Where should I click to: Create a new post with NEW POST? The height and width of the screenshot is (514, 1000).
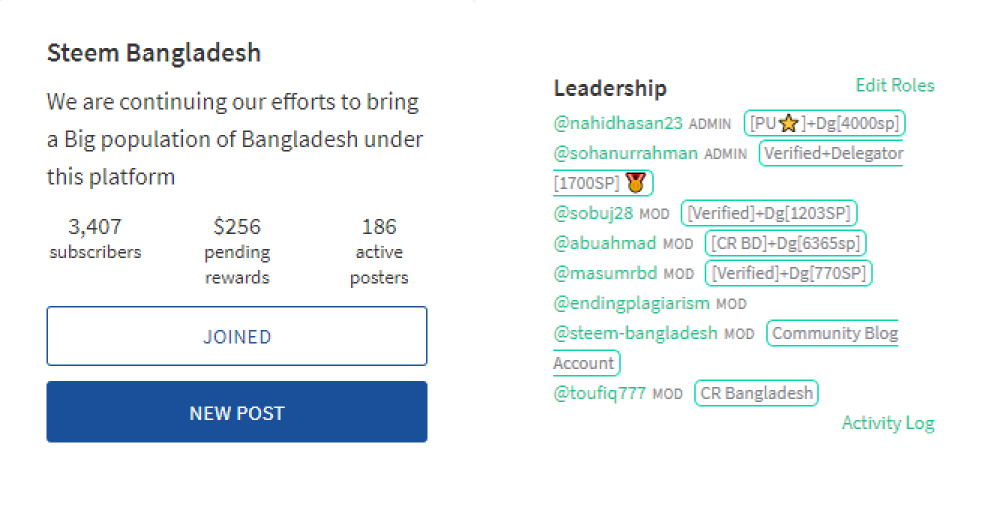pos(237,412)
